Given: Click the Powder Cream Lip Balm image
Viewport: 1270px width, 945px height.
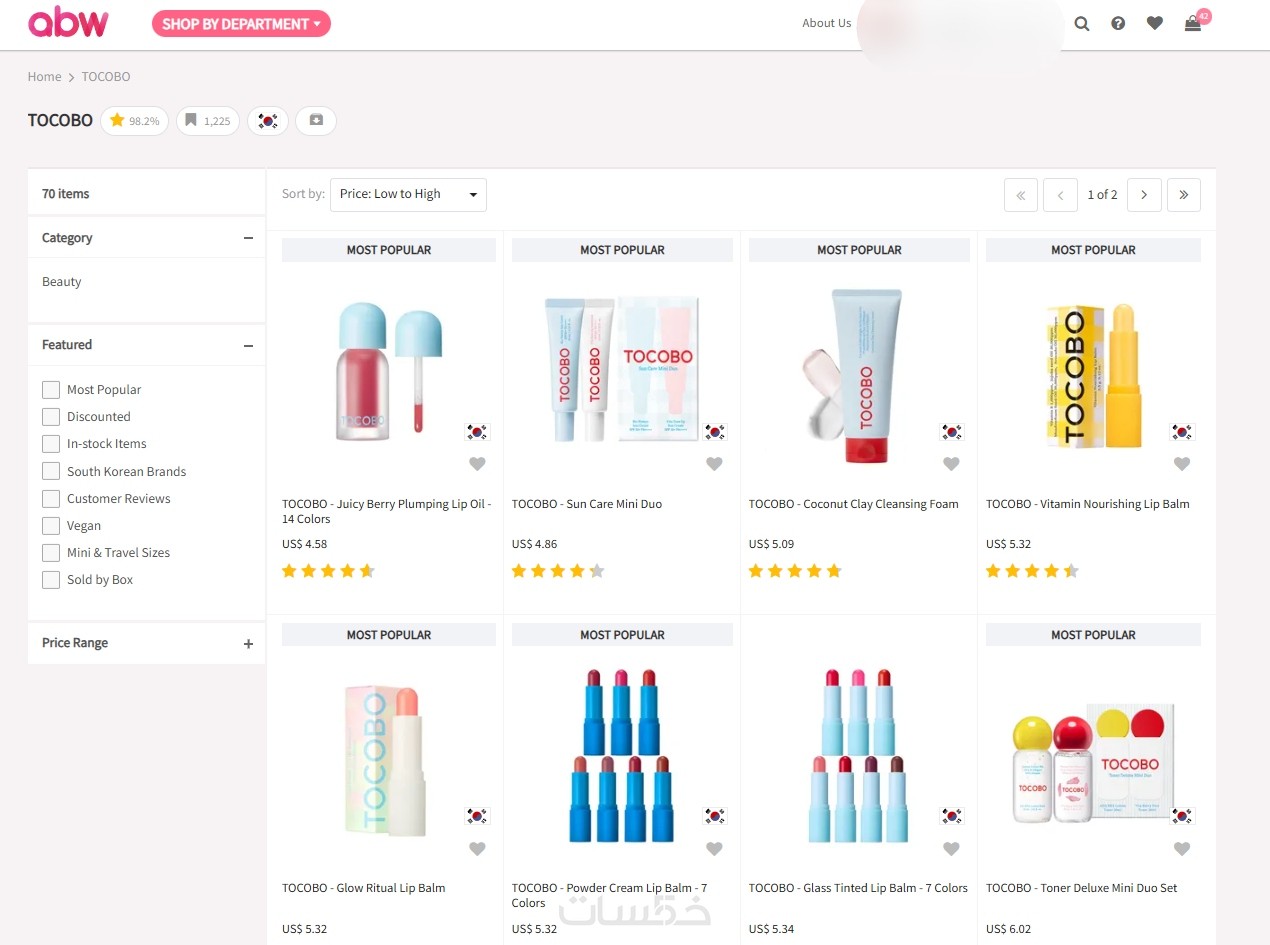Looking at the screenshot, I should click(620, 755).
